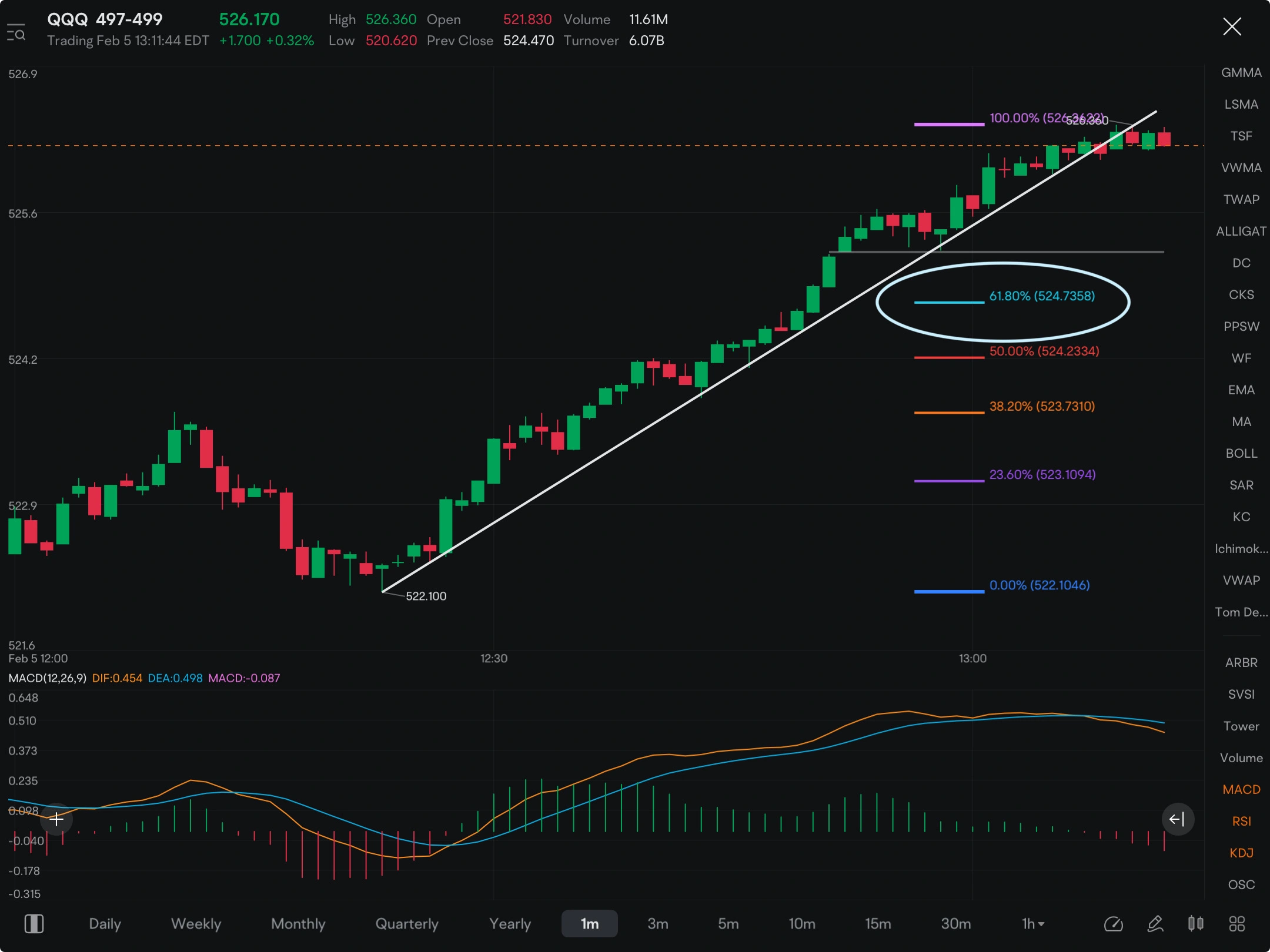Click the QQQ 497-499 ticker title
Screen dimensions: 1270x952
click(105, 19)
